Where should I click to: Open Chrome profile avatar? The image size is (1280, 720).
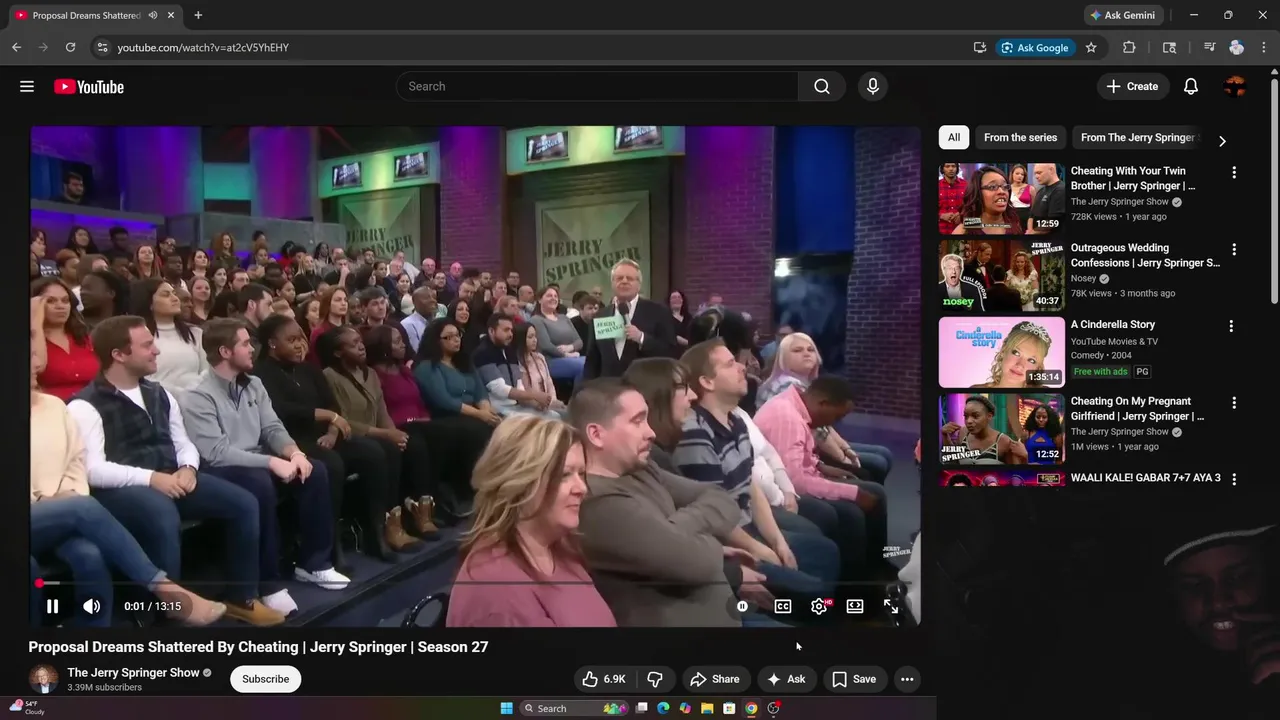[1237, 47]
